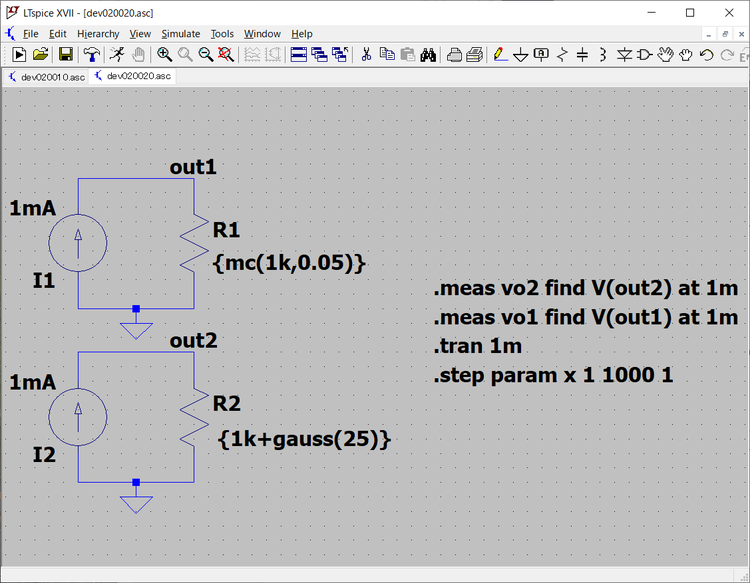Select the Drag closed-hand tool

point(686,55)
